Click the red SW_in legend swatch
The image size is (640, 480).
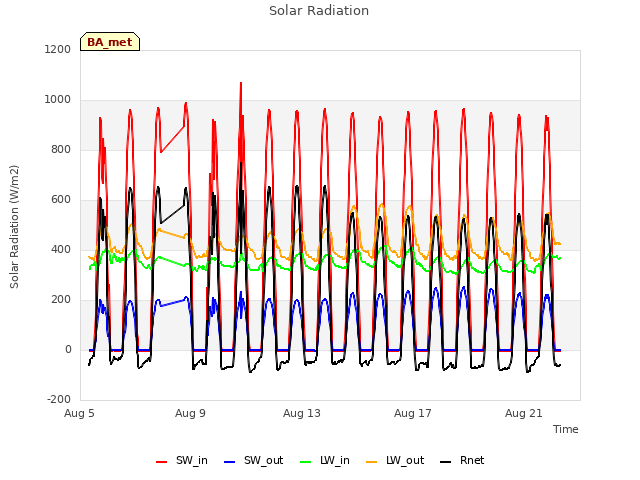click(x=162, y=462)
